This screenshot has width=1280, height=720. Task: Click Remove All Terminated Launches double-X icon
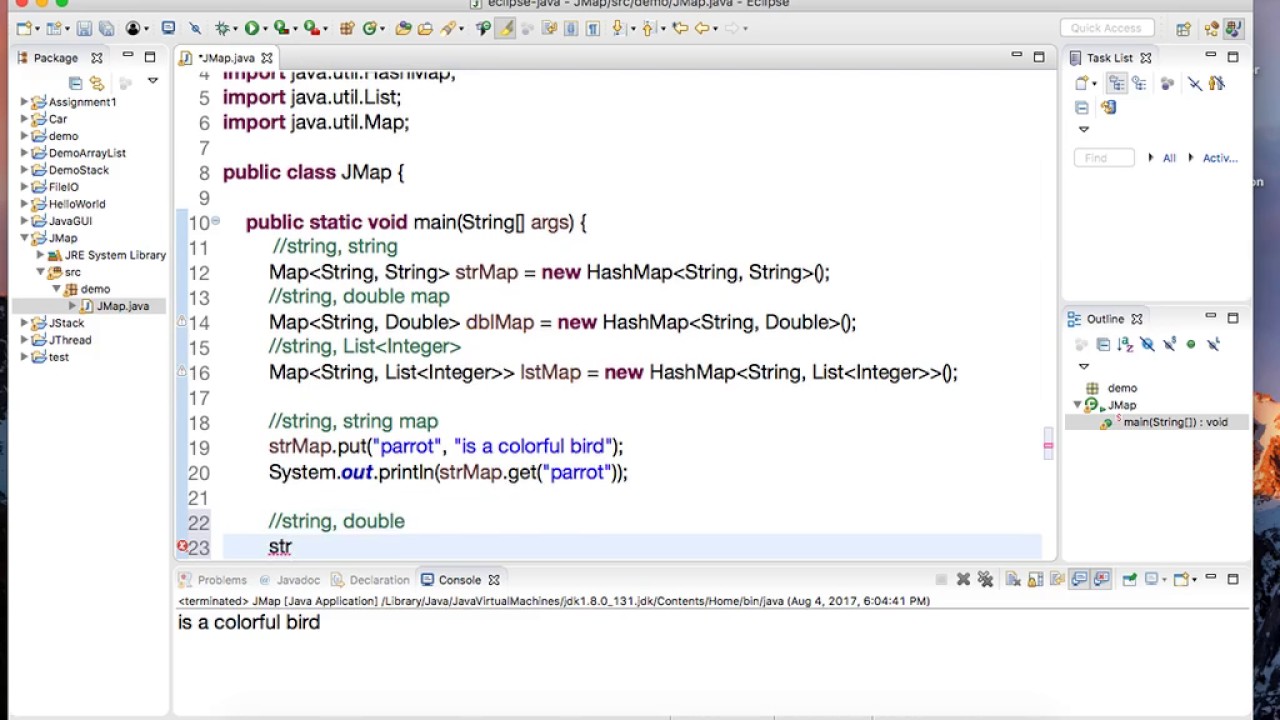click(985, 579)
